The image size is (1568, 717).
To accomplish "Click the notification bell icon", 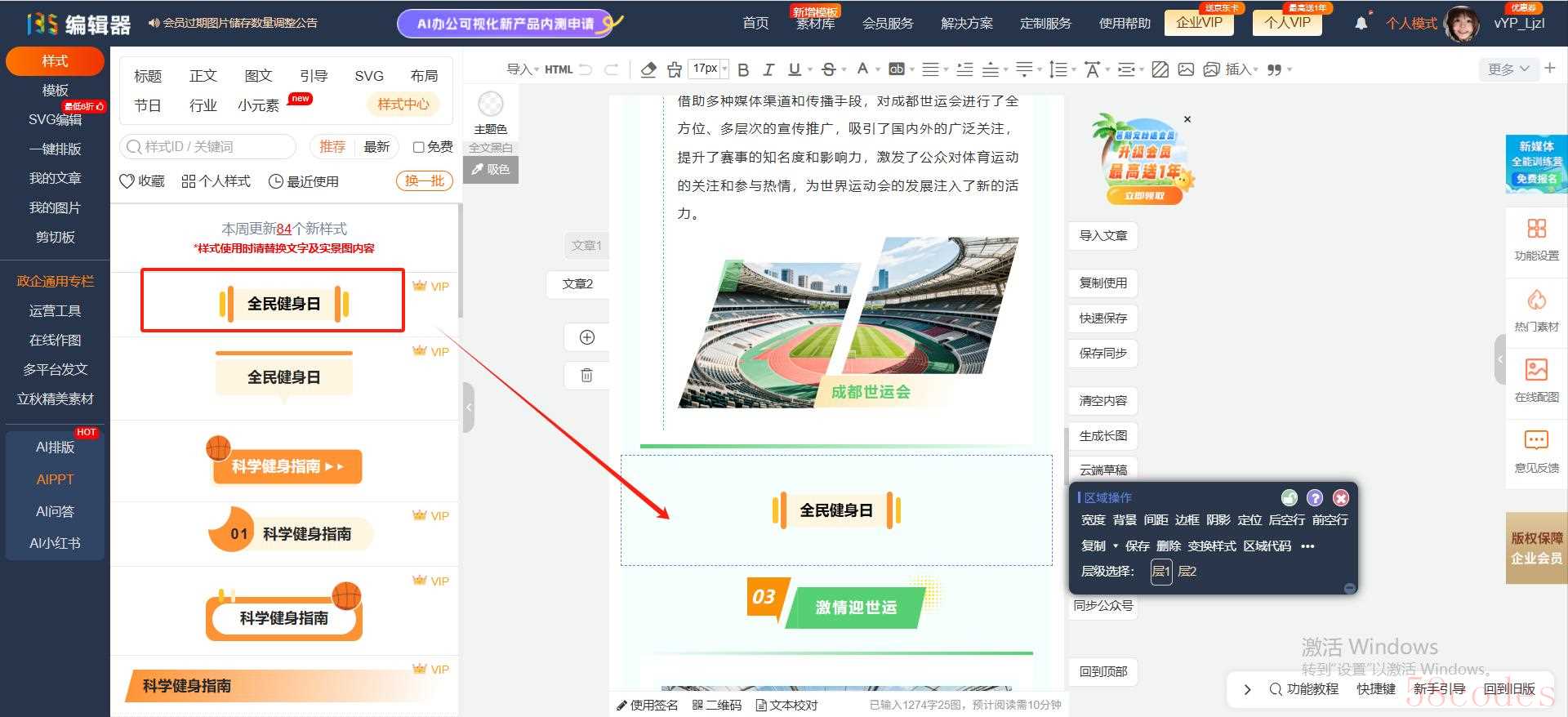I will point(1361,23).
